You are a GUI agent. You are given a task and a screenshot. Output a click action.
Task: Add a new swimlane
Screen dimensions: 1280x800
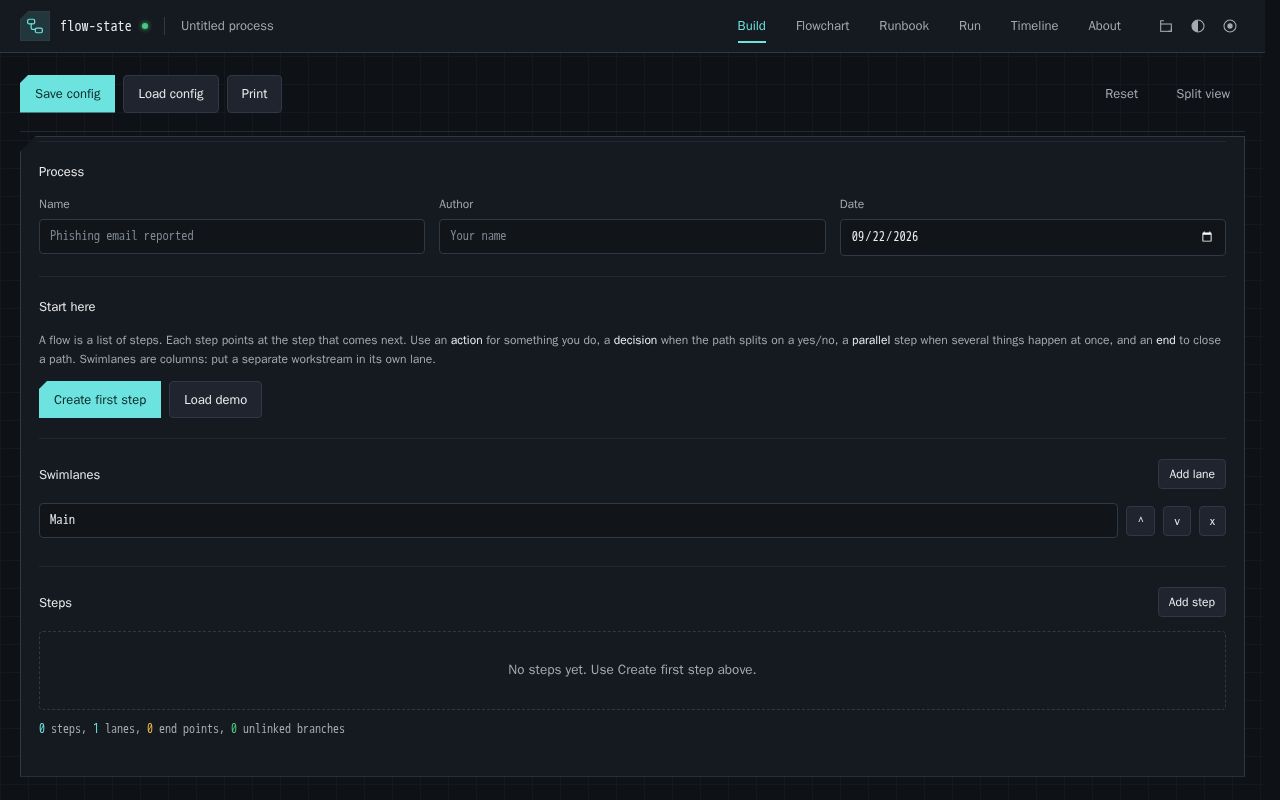coord(1191,474)
